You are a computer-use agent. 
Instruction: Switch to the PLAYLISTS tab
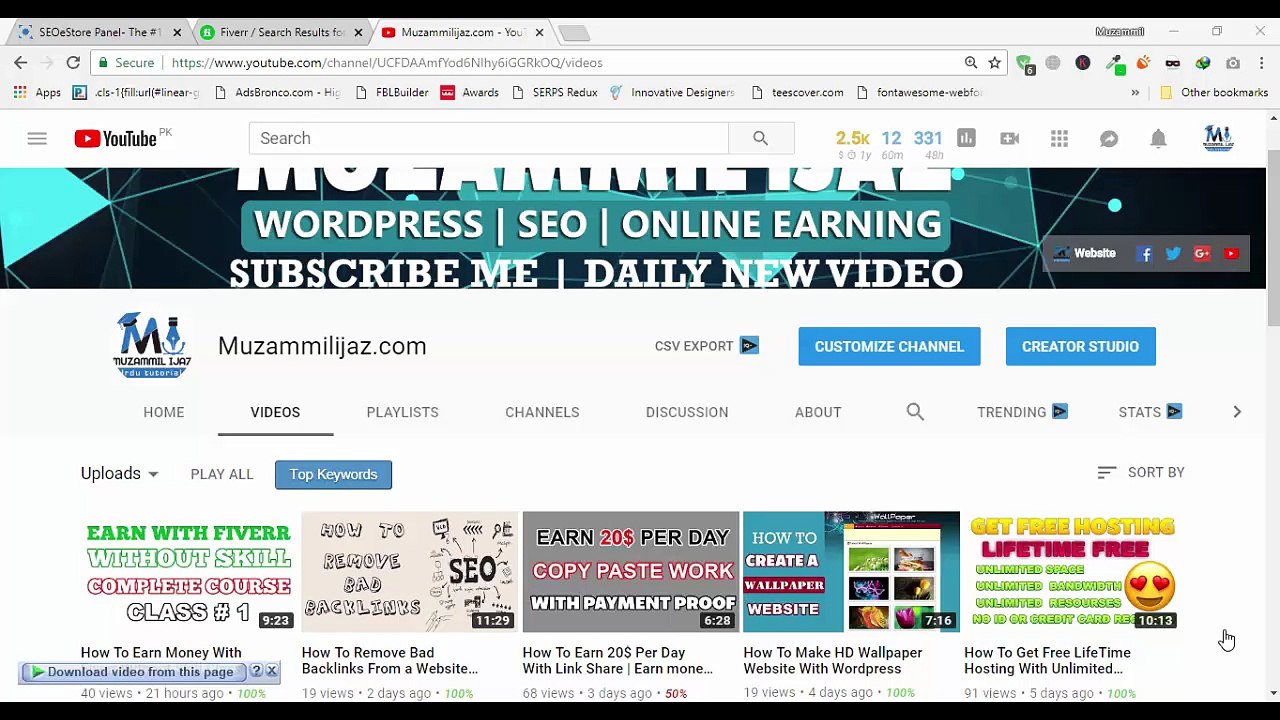click(x=402, y=412)
